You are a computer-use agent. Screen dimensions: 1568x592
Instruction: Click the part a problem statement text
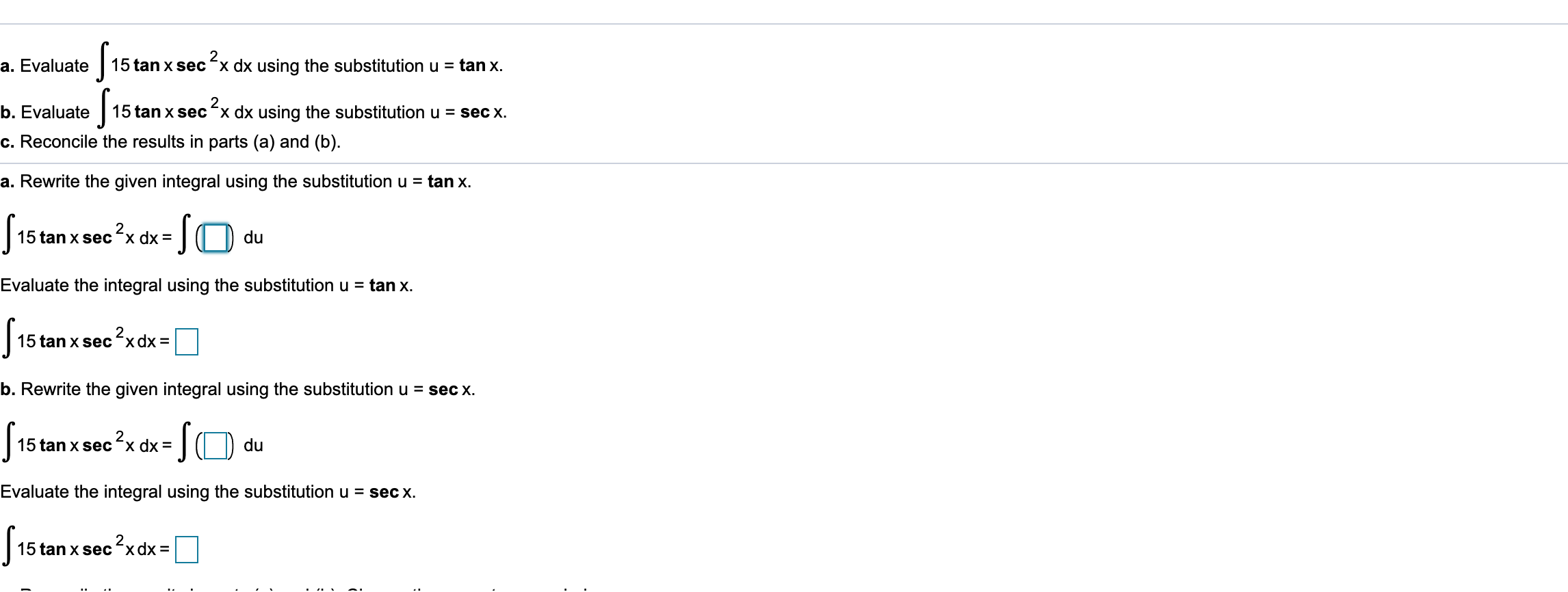[x=253, y=65]
